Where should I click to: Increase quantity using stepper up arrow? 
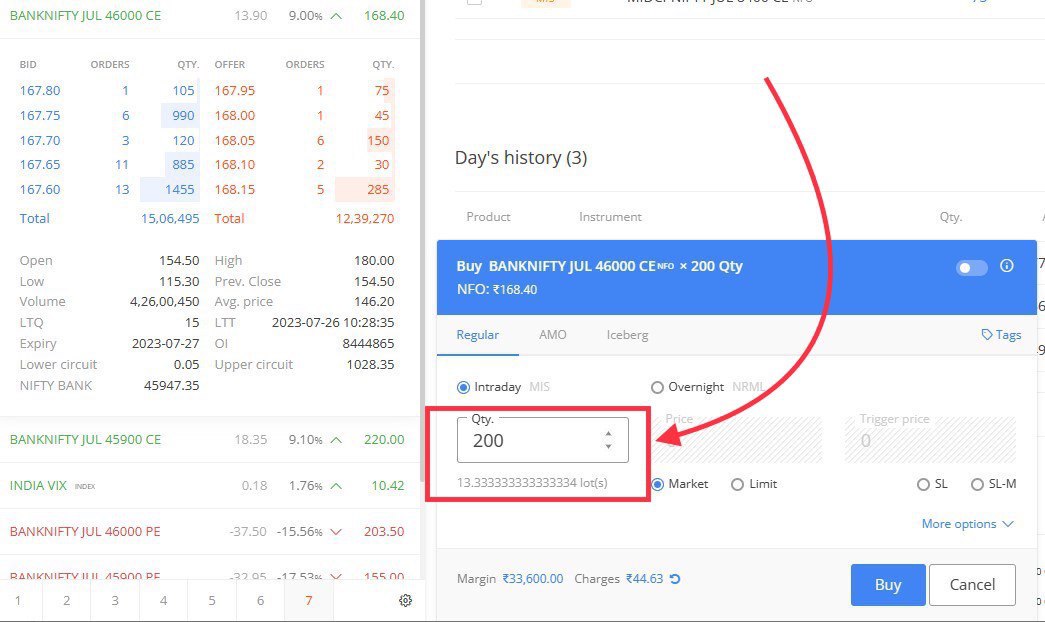(x=608, y=434)
